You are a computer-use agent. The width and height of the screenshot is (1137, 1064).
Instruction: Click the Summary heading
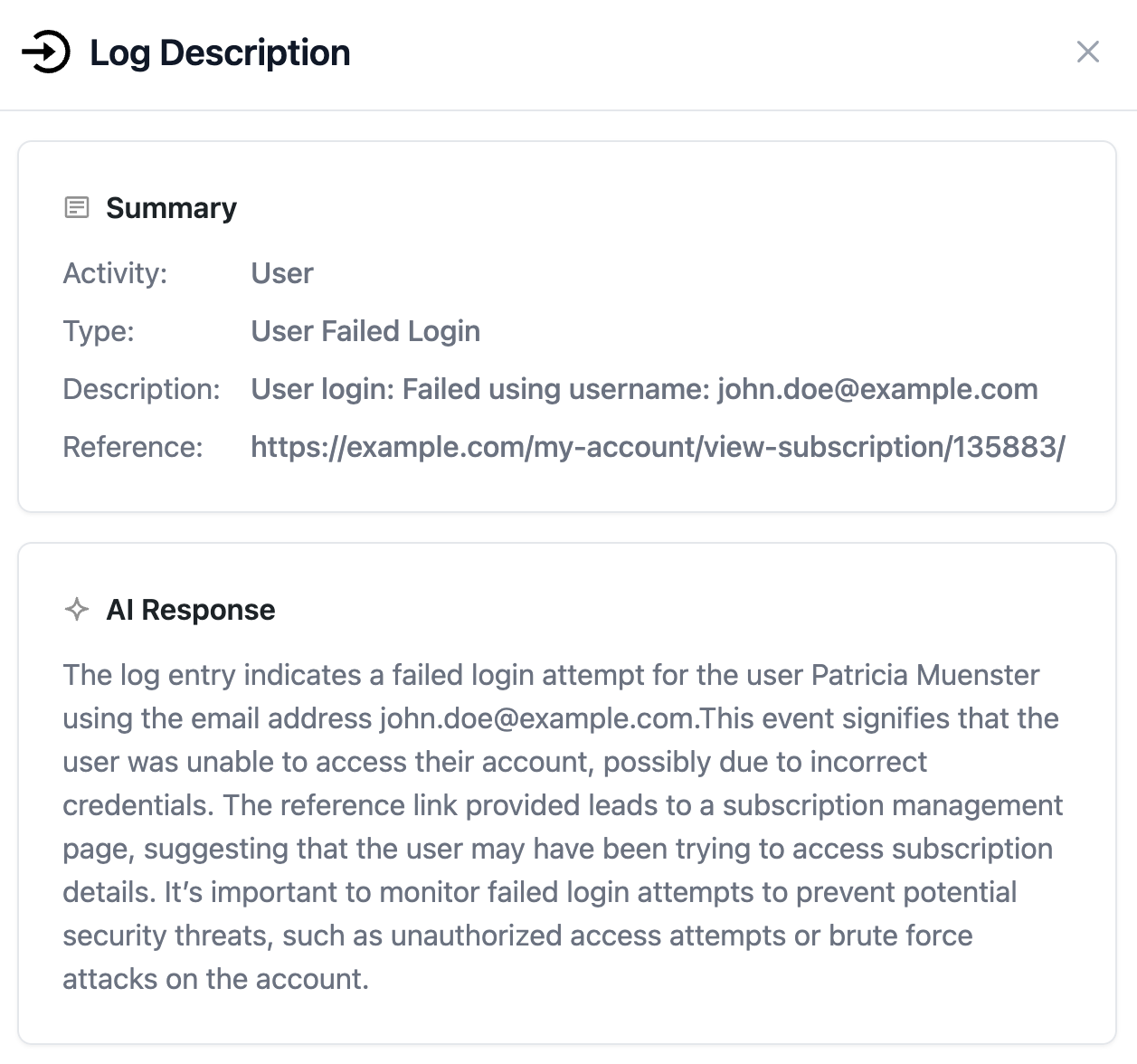point(171,208)
